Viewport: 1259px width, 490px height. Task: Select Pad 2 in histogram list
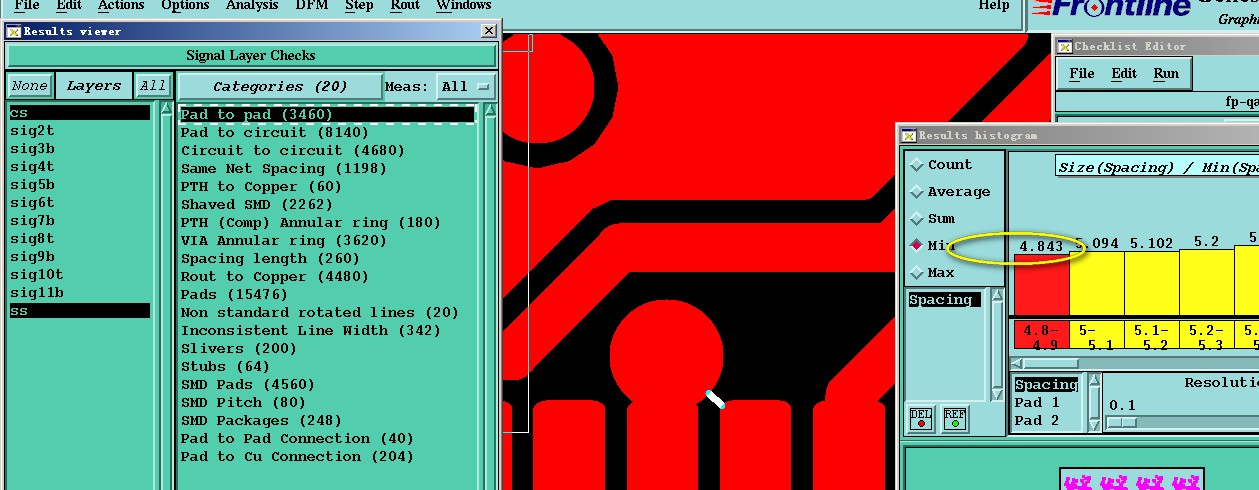click(1046, 421)
